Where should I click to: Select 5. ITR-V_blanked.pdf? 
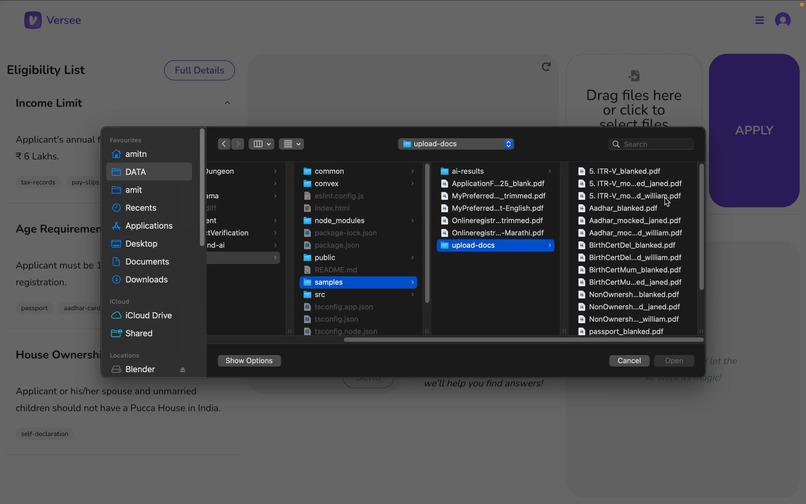pyautogui.click(x=635, y=171)
